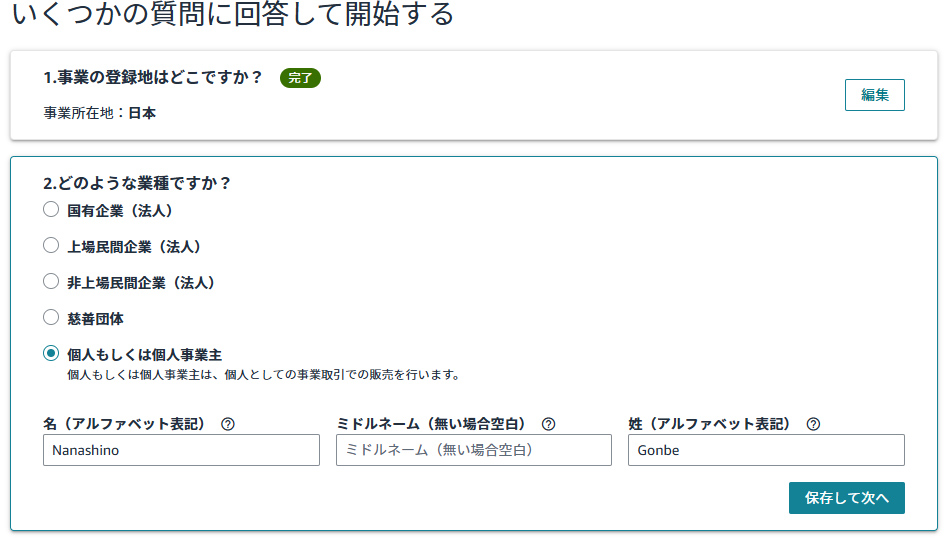Click the empty ミドルネーム input field
Screen dimensions: 950x538
pos(474,450)
